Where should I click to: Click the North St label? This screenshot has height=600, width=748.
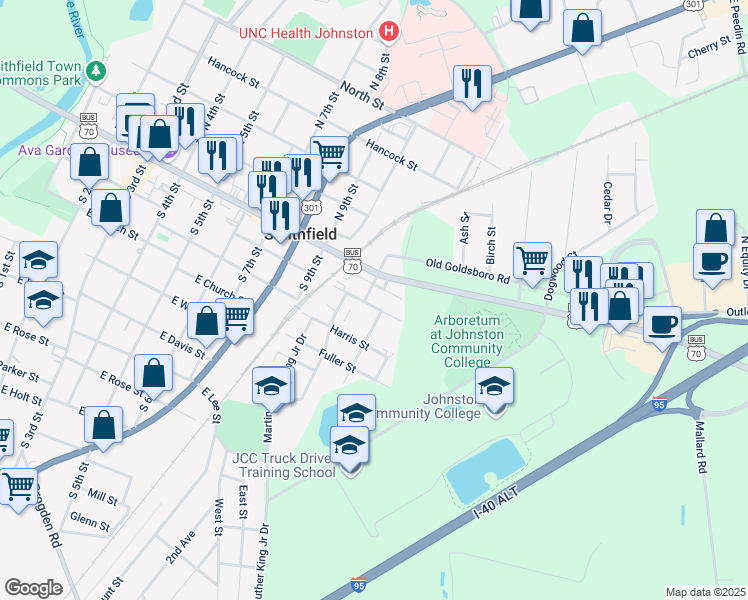point(362,94)
